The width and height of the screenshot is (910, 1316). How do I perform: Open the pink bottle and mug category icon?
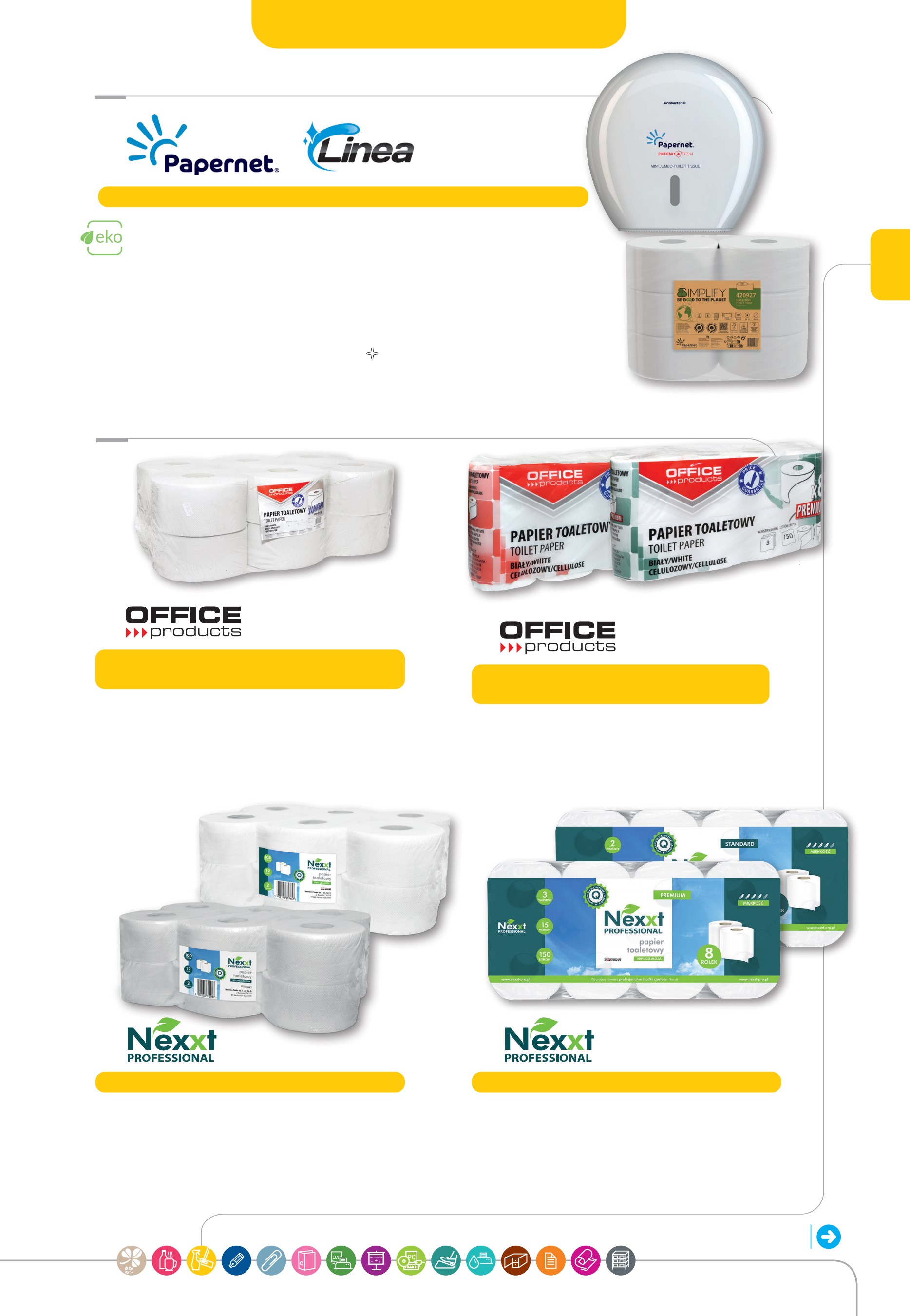167,1260
